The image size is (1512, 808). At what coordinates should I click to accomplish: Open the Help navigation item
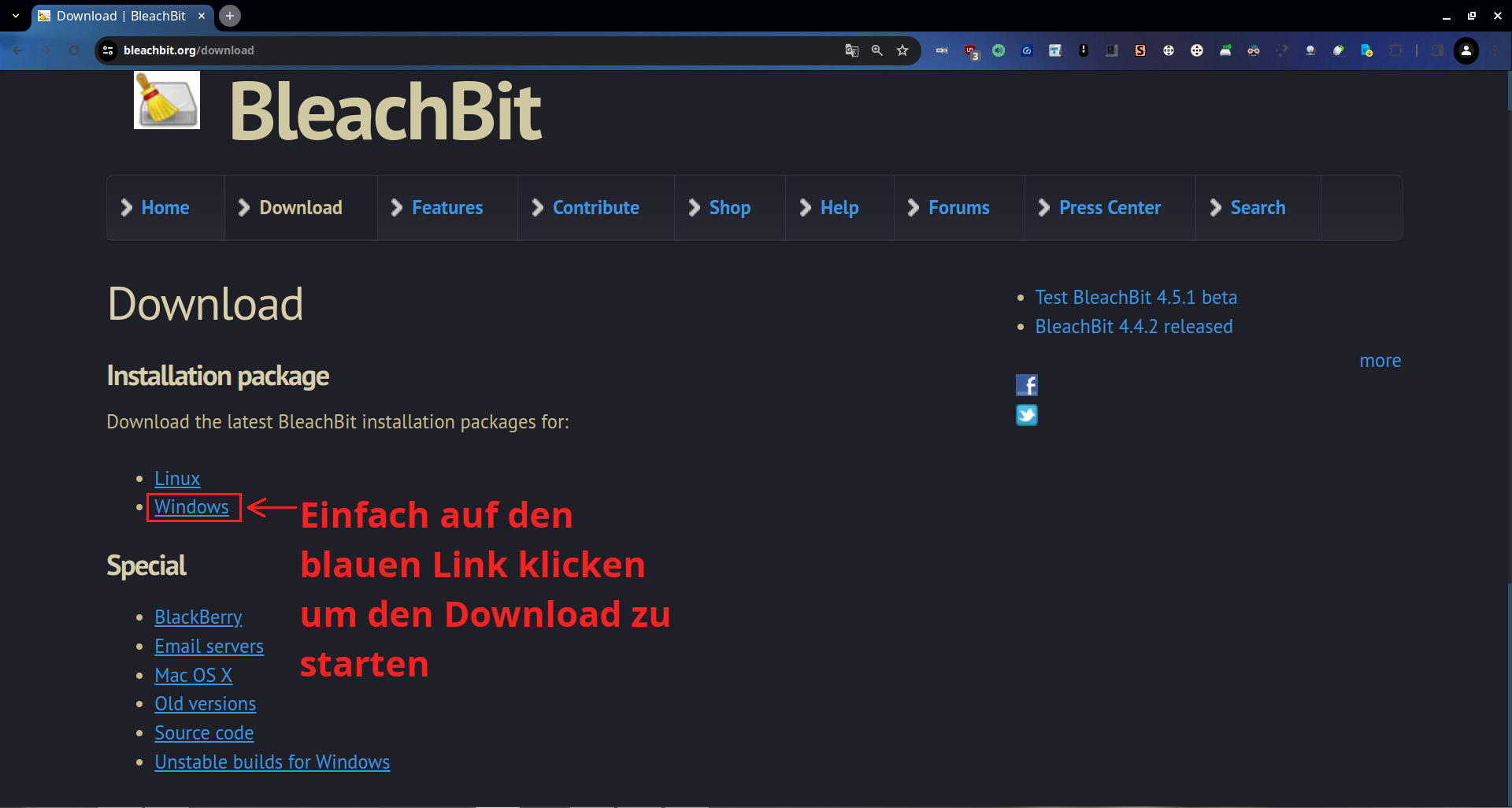[x=839, y=208]
